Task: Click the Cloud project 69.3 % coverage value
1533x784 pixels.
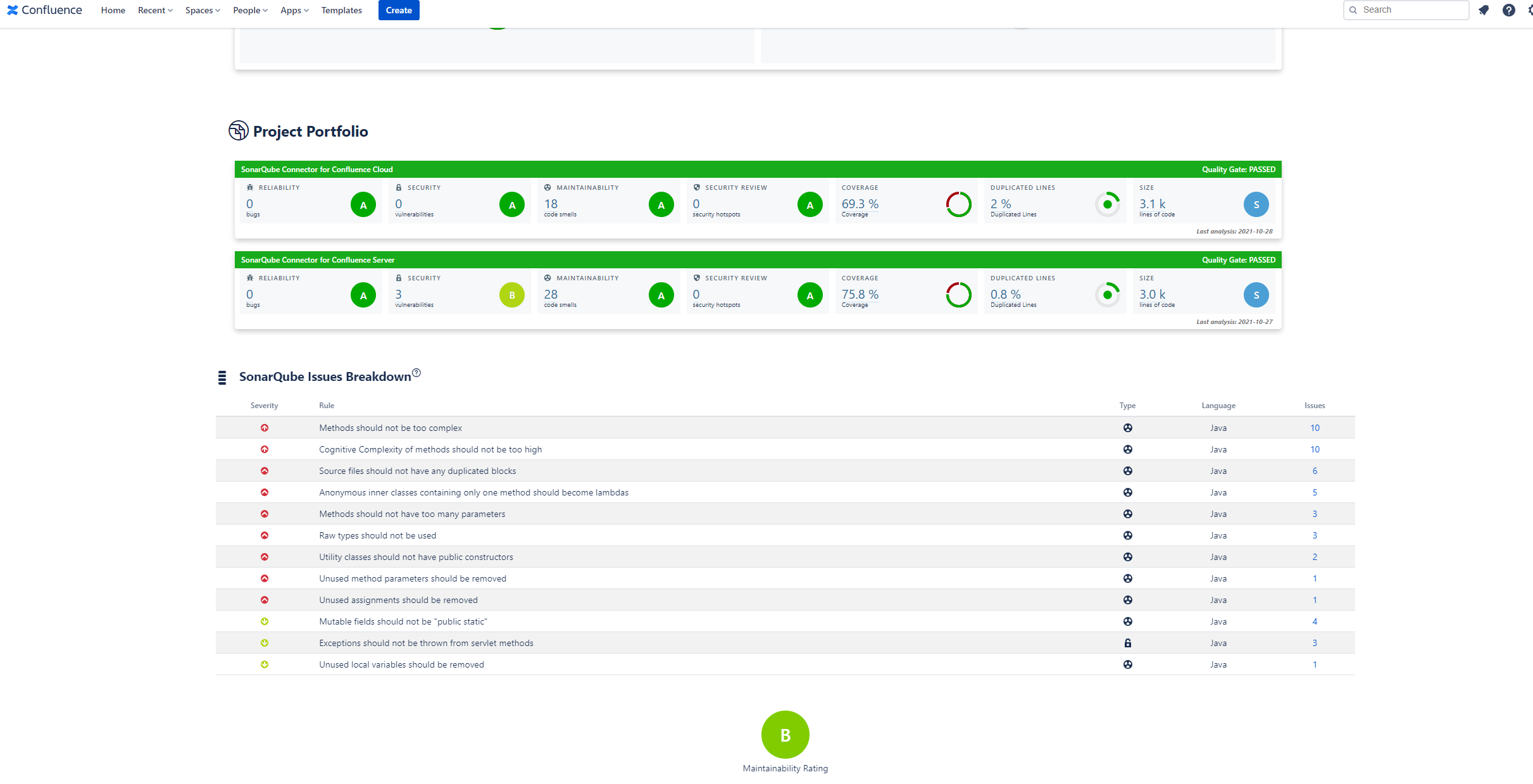Action: [x=860, y=204]
